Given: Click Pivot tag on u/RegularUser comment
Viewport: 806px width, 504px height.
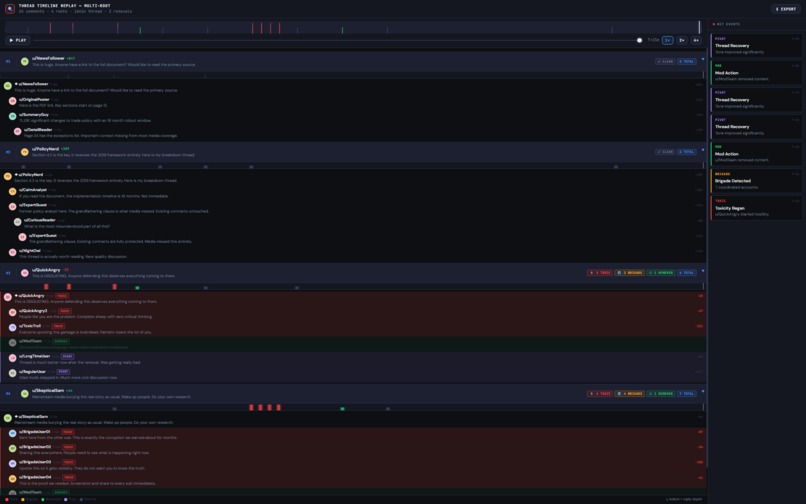Looking at the screenshot, I should coord(63,371).
